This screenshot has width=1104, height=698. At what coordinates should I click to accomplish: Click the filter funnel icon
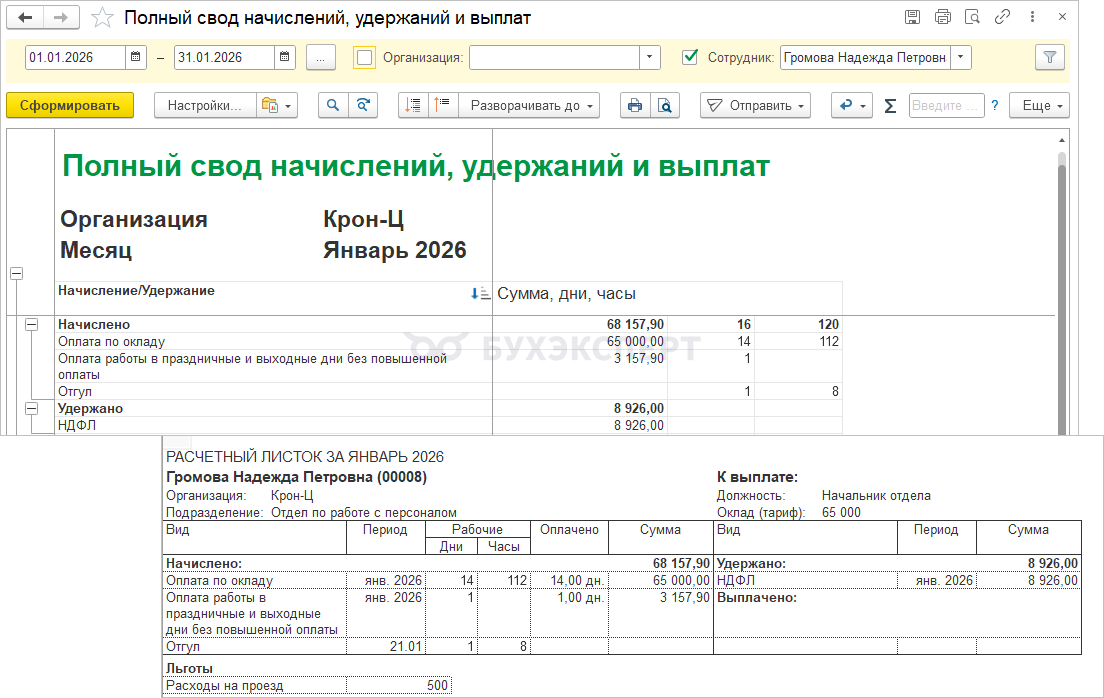coord(1049,58)
